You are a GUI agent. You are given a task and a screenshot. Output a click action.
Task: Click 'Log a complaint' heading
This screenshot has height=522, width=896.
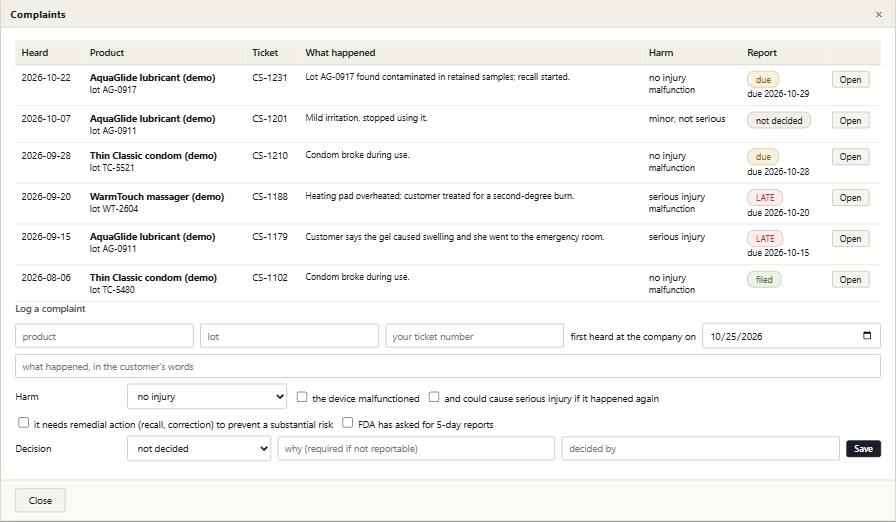click(x=50, y=309)
